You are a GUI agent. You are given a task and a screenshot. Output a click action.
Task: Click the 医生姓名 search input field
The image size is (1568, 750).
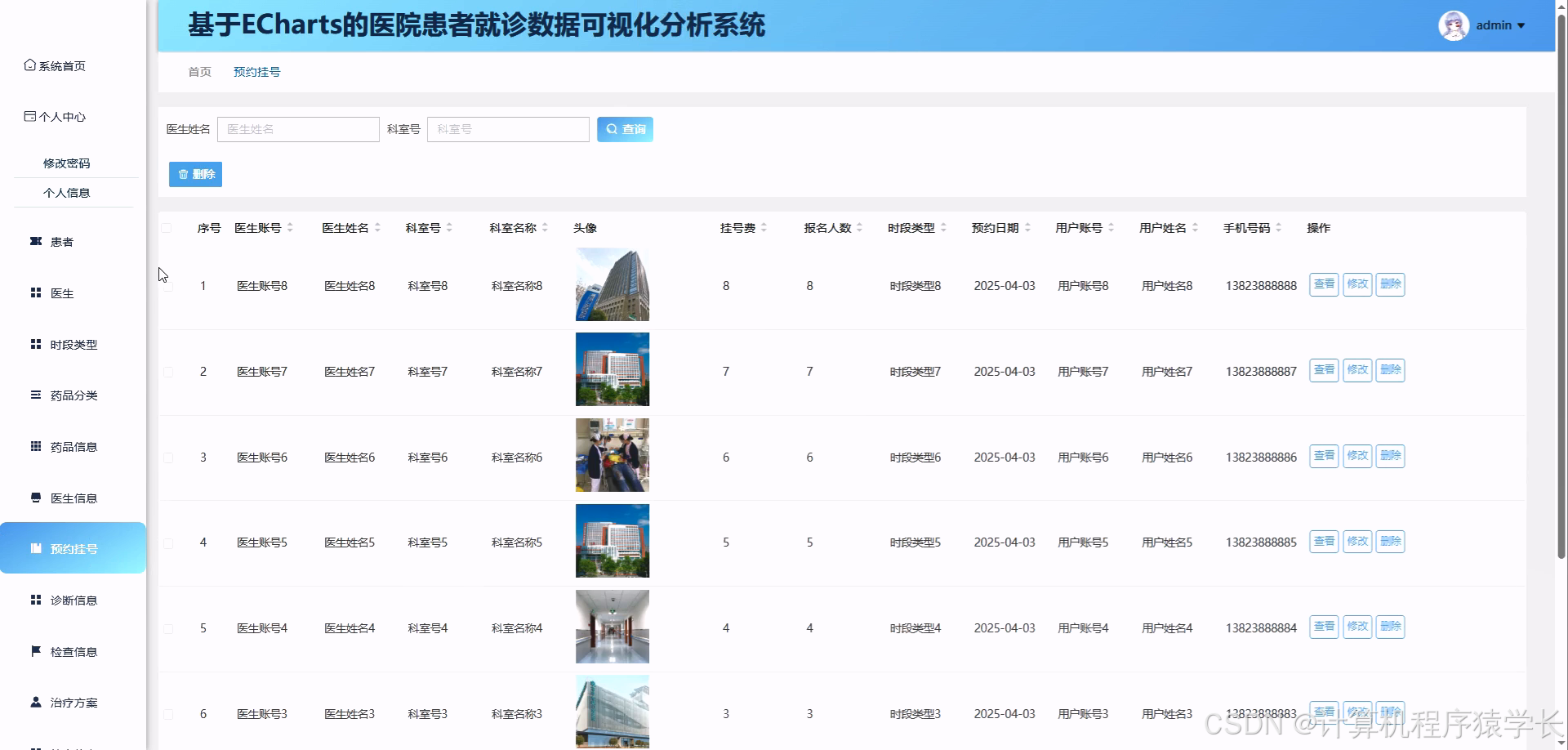tap(298, 129)
